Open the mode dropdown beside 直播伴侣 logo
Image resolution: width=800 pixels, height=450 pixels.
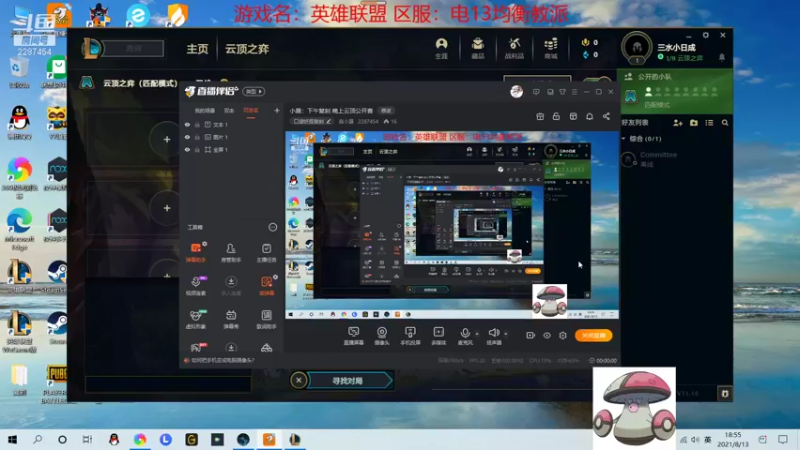tap(254, 91)
